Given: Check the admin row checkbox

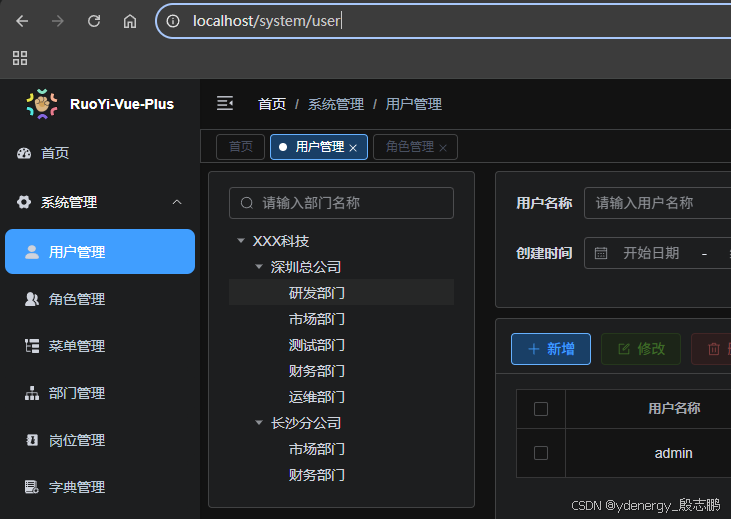Looking at the screenshot, I should (x=541, y=453).
